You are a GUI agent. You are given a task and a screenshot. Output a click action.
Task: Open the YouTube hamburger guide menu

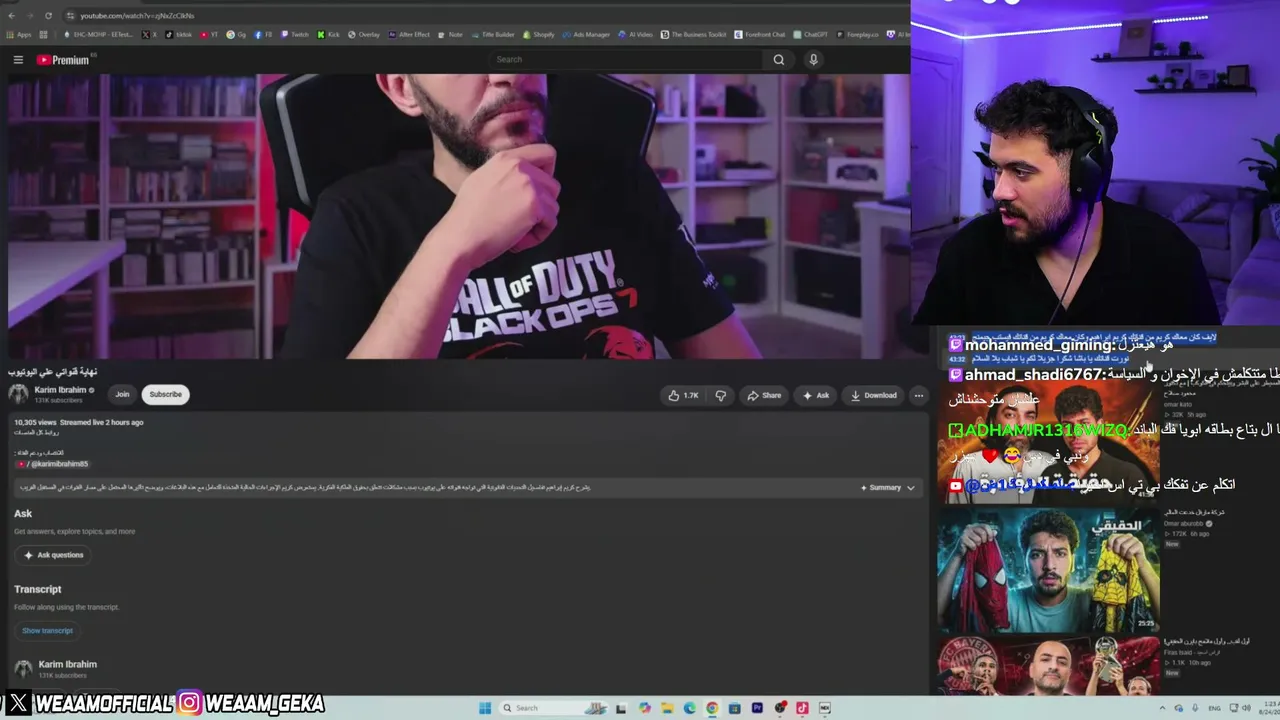tap(18, 60)
